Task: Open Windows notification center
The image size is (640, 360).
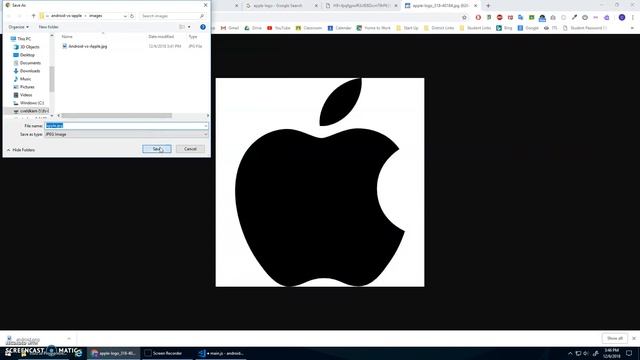Action: 629,353
